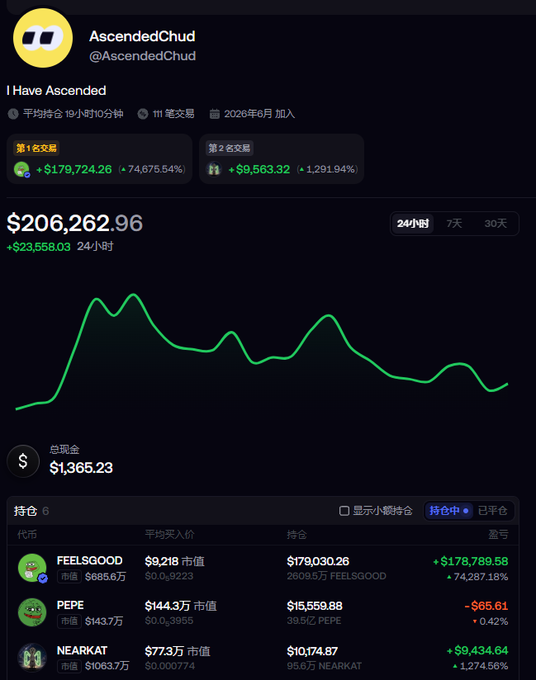Click the 持仓 6 positions heading
536x680 pixels.
(31, 511)
